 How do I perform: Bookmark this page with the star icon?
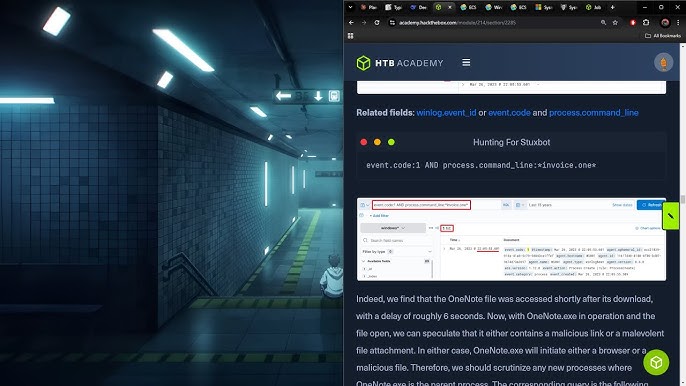(615, 22)
